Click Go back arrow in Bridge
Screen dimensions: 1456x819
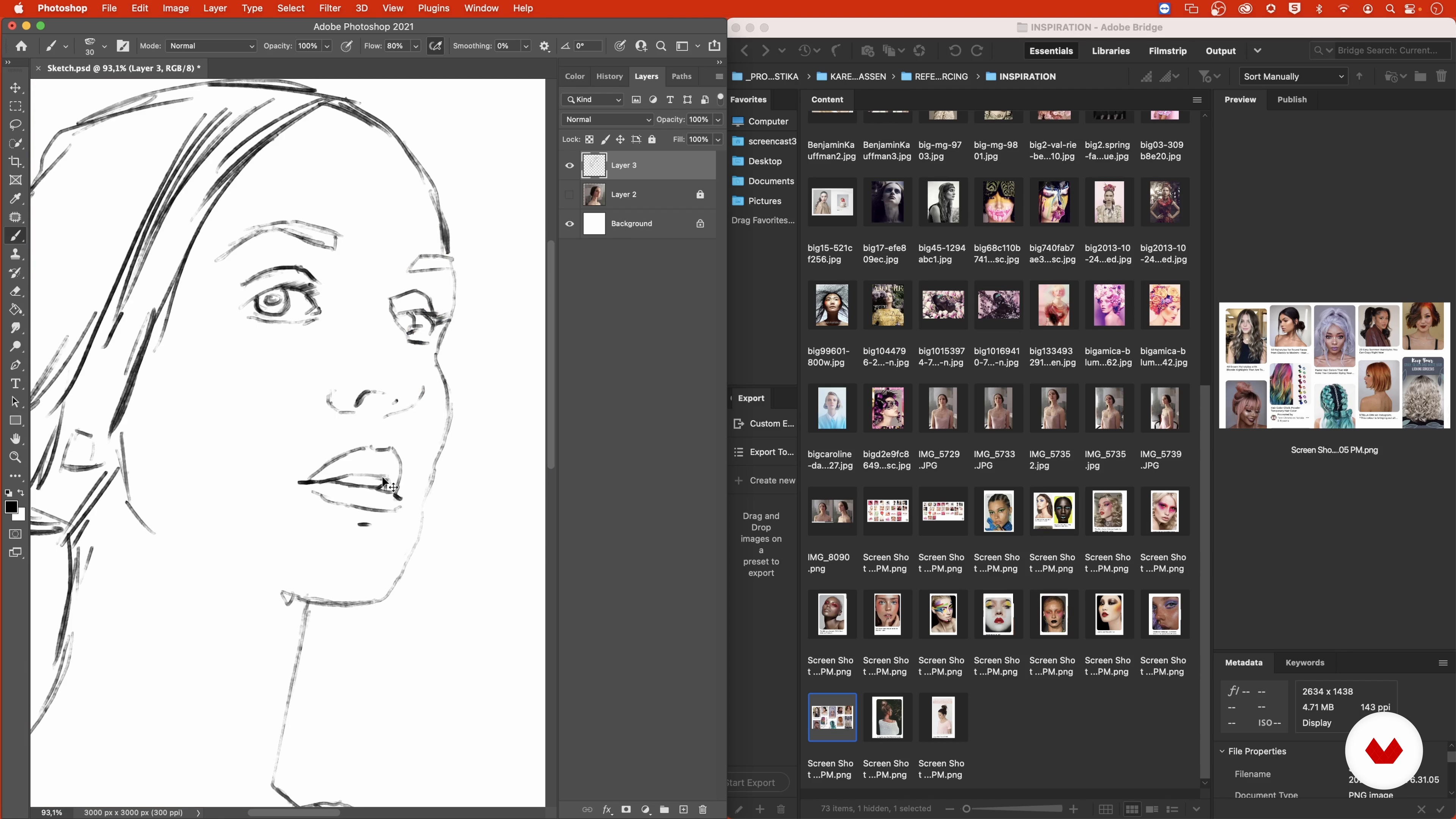(744, 51)
